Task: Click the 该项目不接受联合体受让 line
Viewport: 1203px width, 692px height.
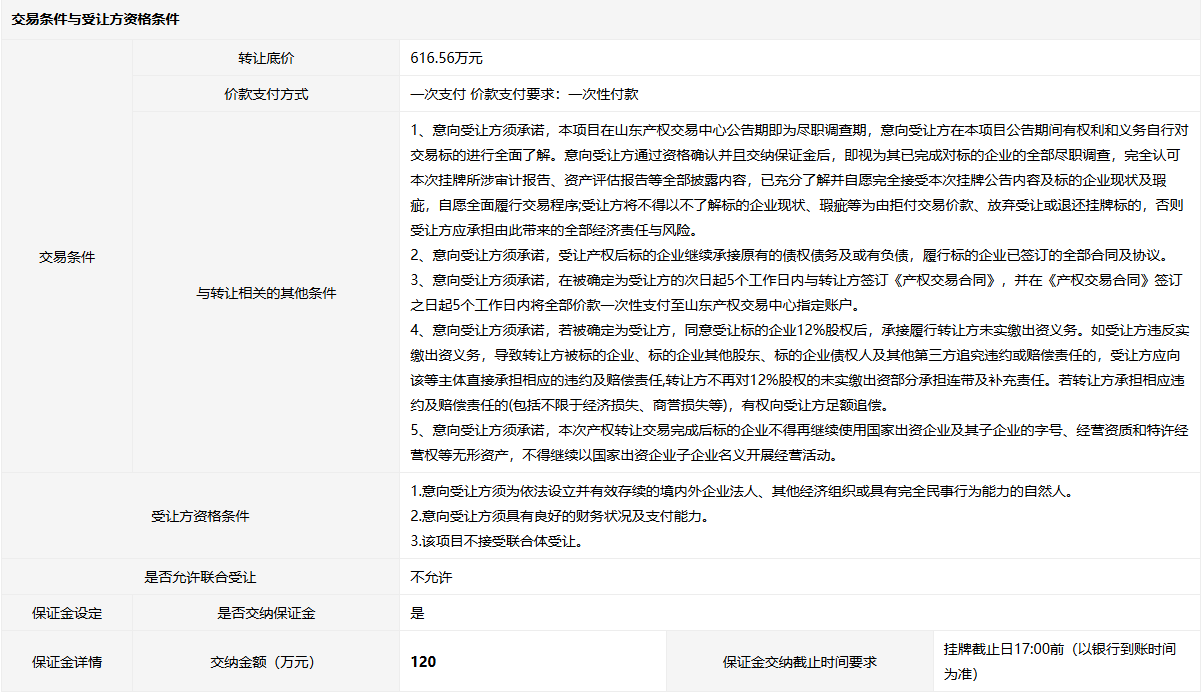Action: 496,541
